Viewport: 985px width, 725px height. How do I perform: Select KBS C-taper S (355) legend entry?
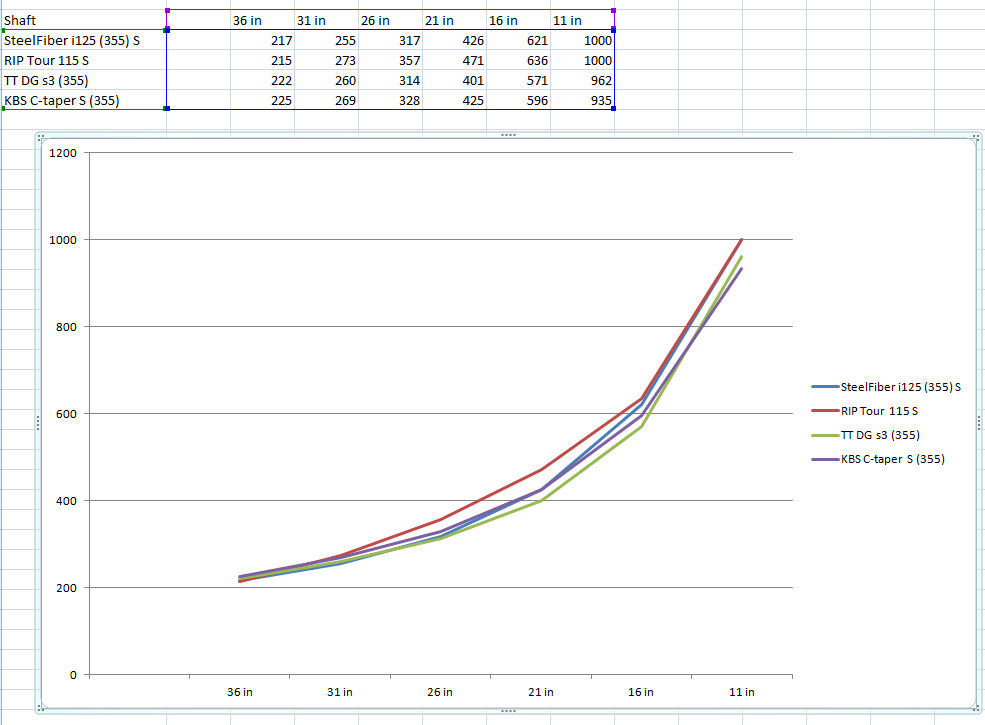[x=878, y=459]
